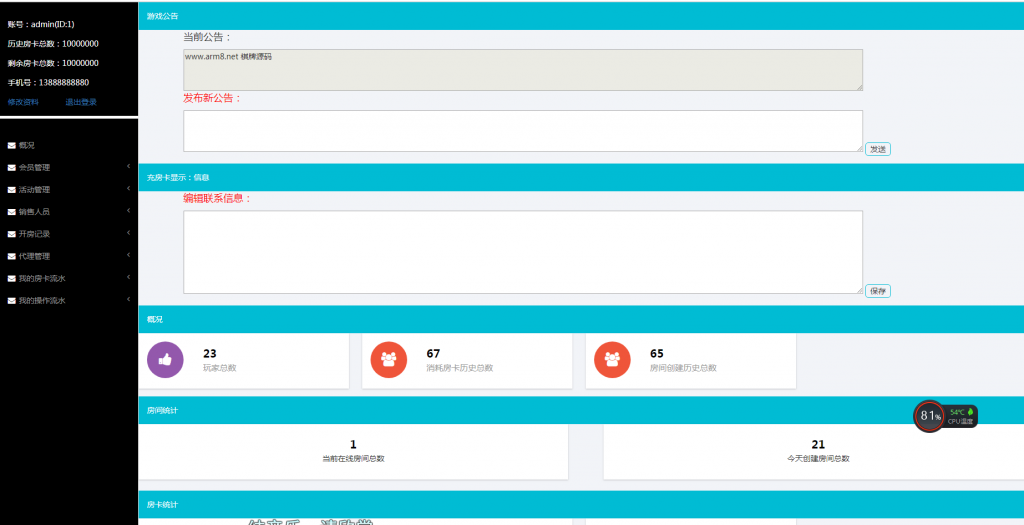Open the 代理管理 sidebar menu item
The height and width of the screenshot is (525, 1024).
[x=69, y=257]
